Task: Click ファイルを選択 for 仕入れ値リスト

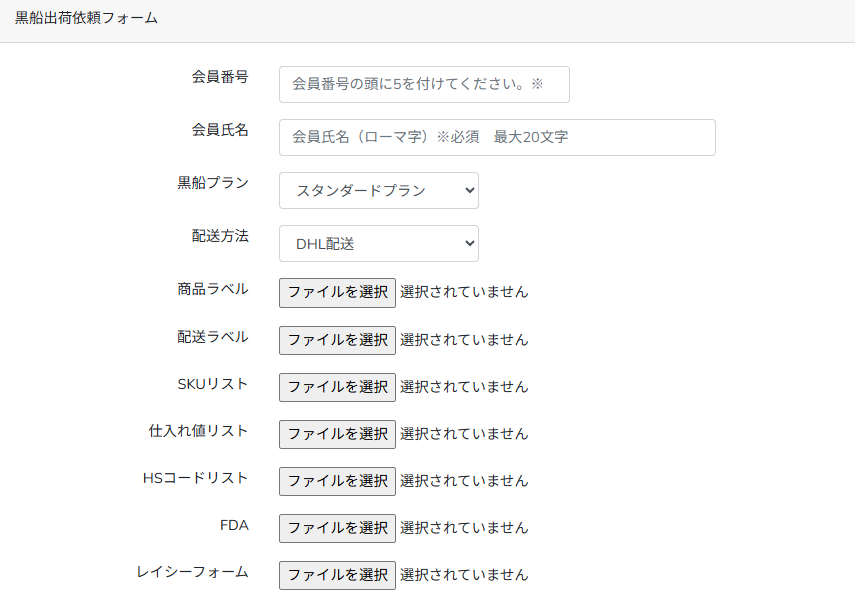Action: [x=337, y=434]
